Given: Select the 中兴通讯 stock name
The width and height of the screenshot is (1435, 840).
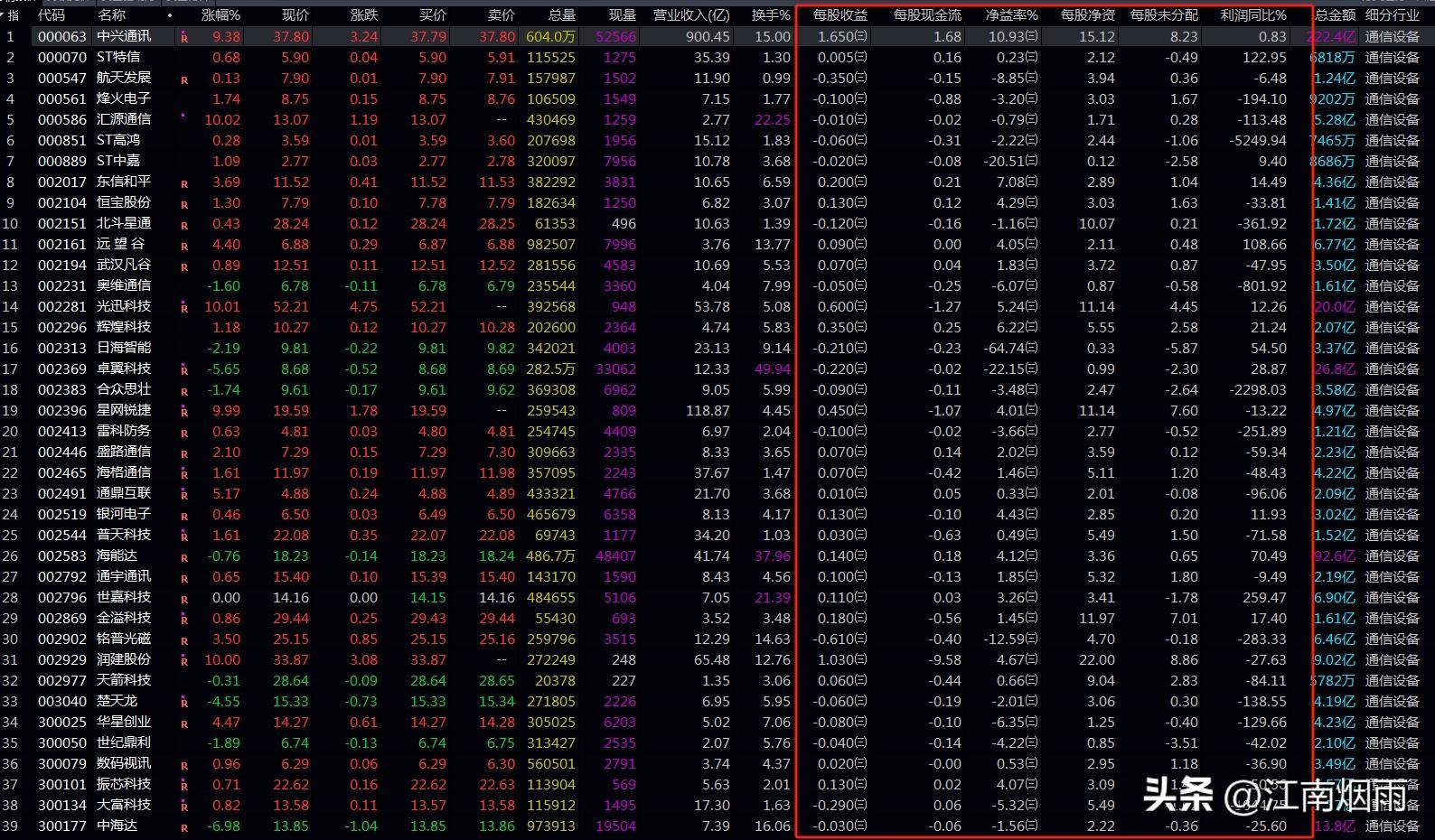Looking at the screenshot, I should coord(124,36).
